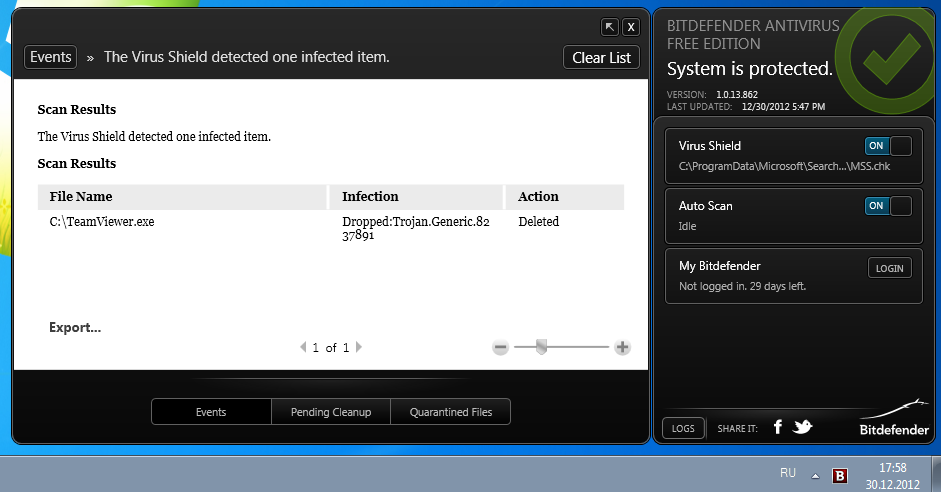
Task: Click the Auto Scan Idle status
Action: coord(687,226)
